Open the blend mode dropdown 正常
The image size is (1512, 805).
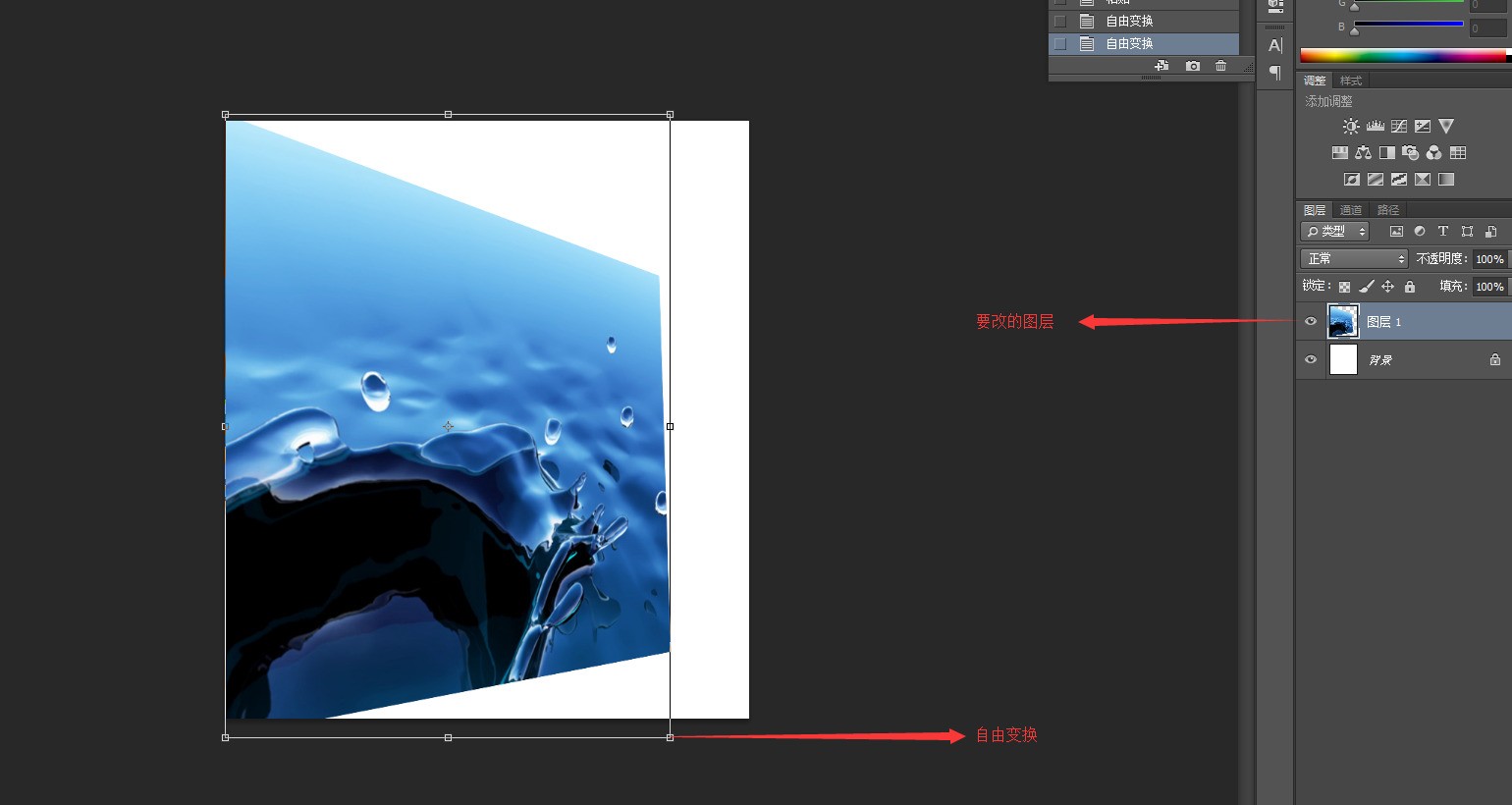[x=1354, y=258]
